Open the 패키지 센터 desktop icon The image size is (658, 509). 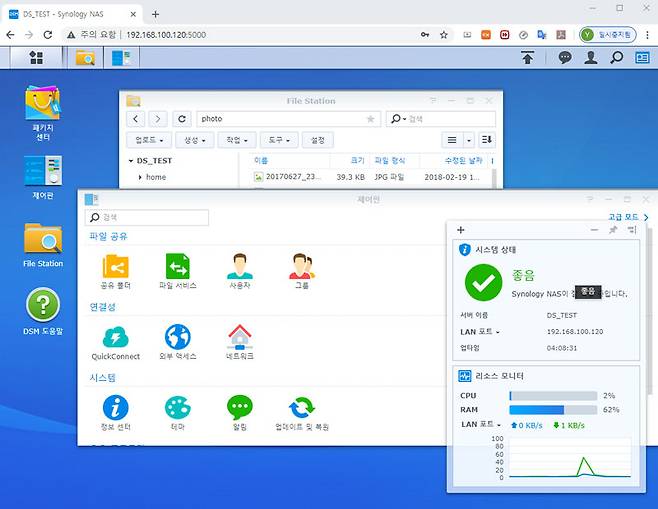[42, 103]
